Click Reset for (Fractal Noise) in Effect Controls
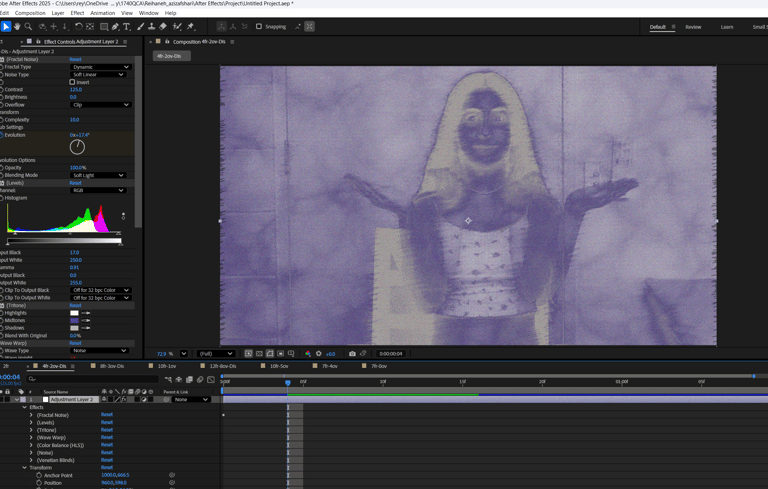Image resolution: width=768 pixels, height=489 pixels. (x=75, y=59)
